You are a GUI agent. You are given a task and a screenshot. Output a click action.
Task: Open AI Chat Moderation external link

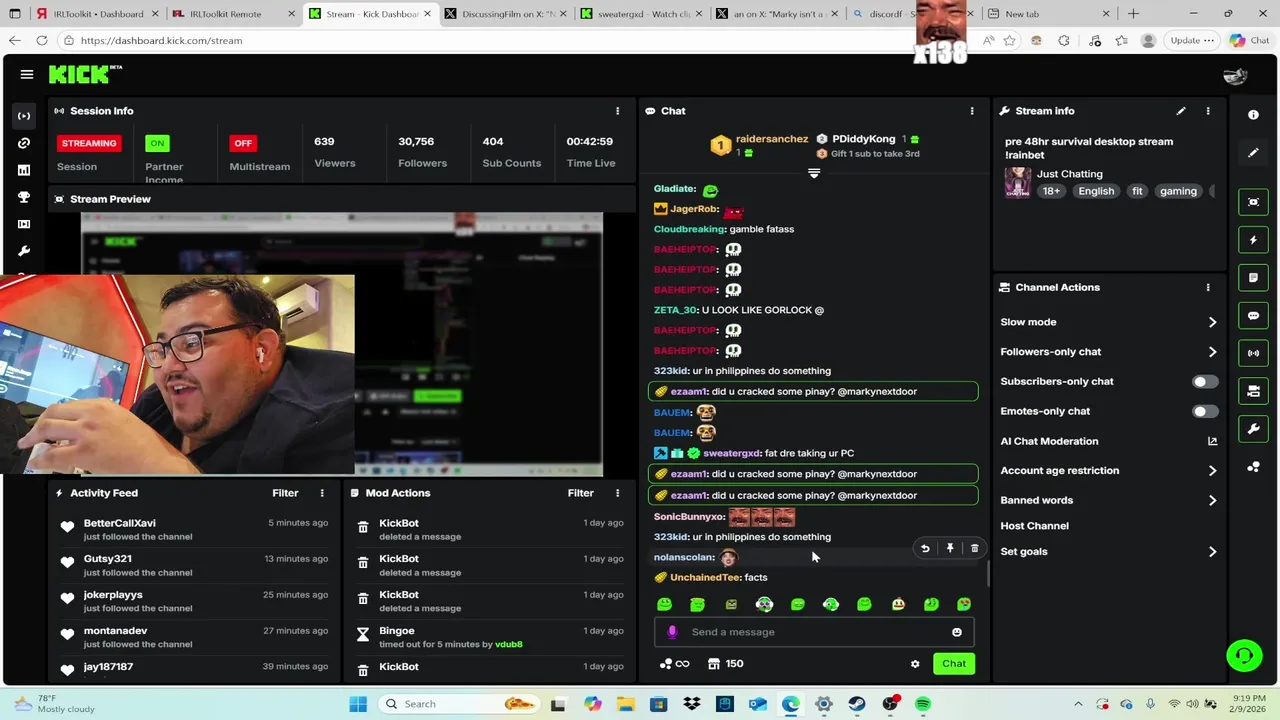click(x=1212, y=441)
